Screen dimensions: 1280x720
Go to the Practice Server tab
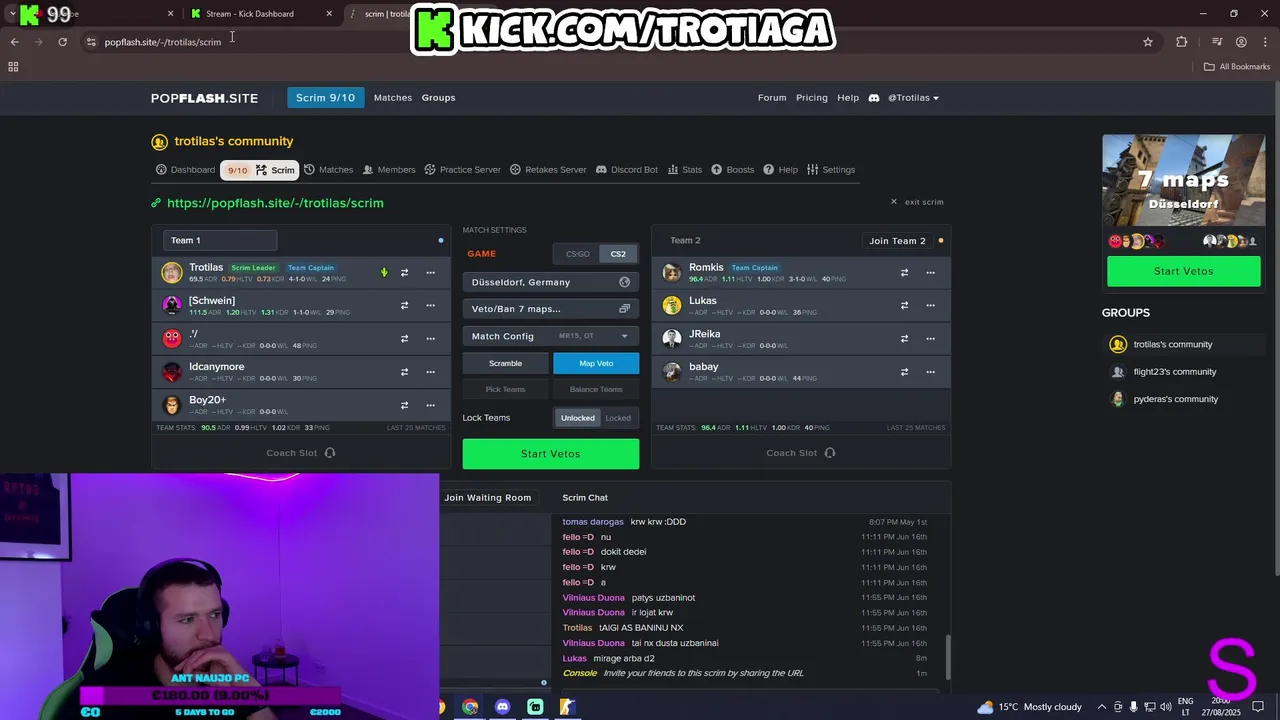coord(462,170)
